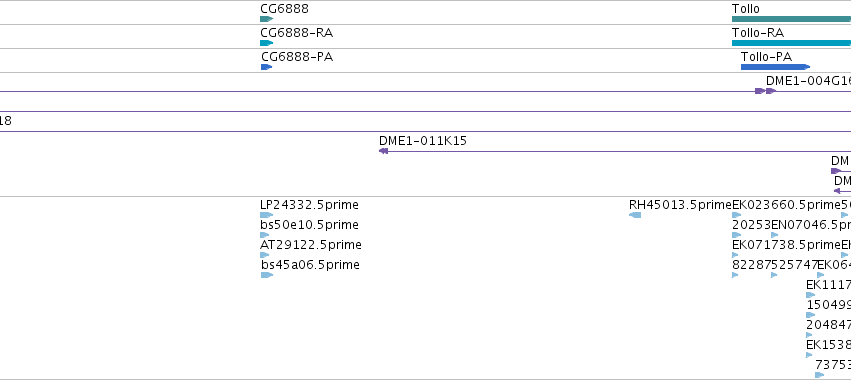The height and width of the screenshot is (380, 851).
Task: Select the Tollo gene bar
Action: (x=791, y=19)
